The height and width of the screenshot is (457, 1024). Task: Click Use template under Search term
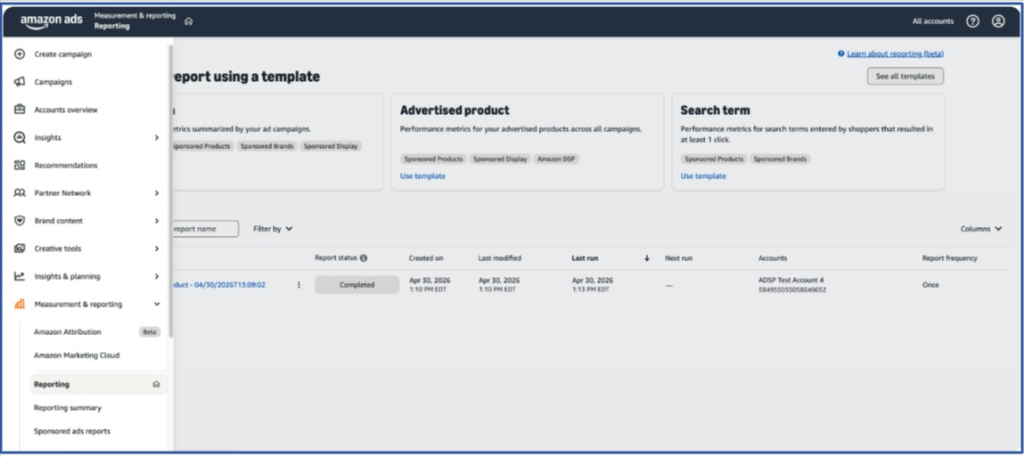pyautogui.click(x=703, y=176)
